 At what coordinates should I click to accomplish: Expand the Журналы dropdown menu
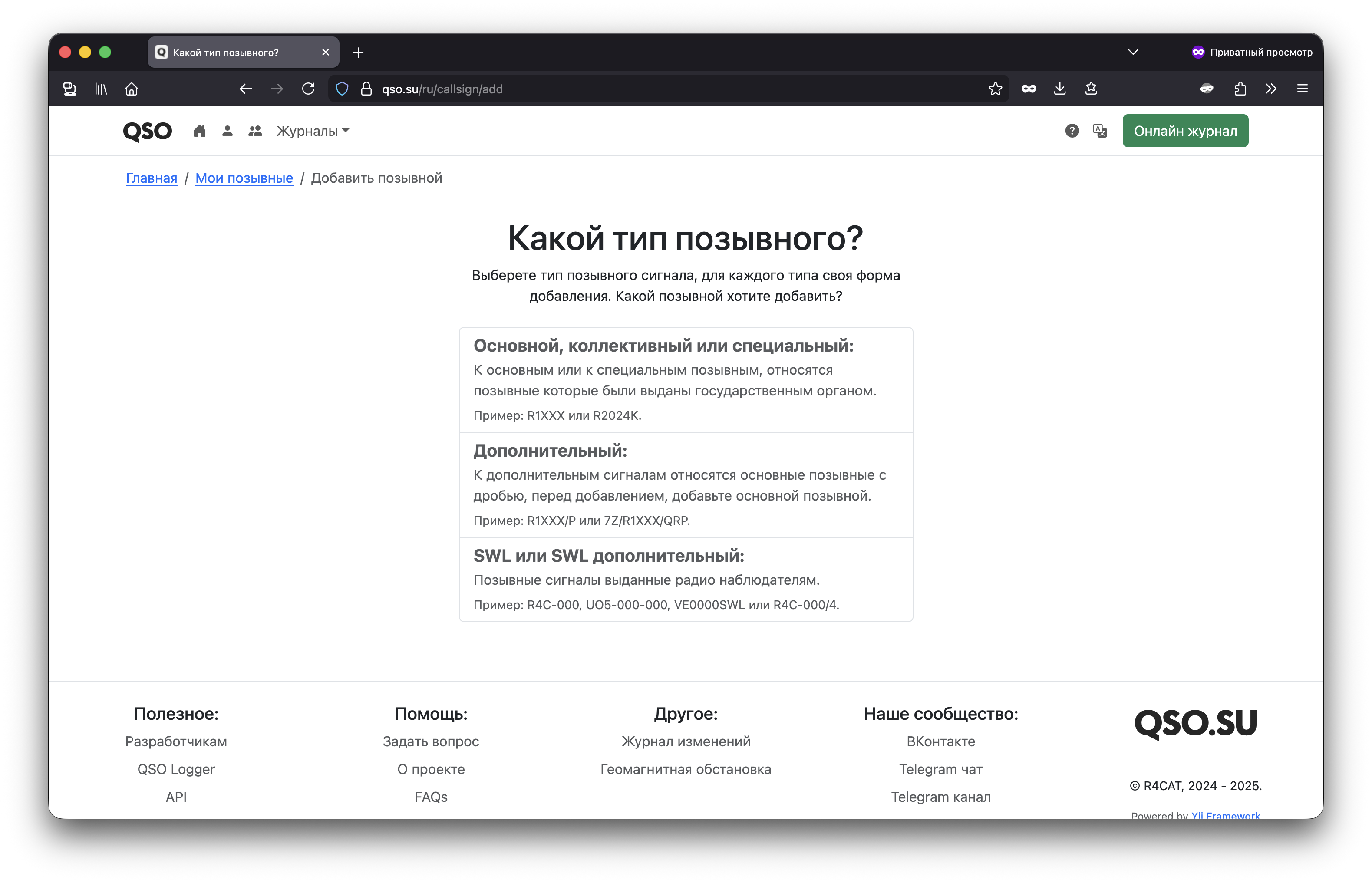click(313, 131)
